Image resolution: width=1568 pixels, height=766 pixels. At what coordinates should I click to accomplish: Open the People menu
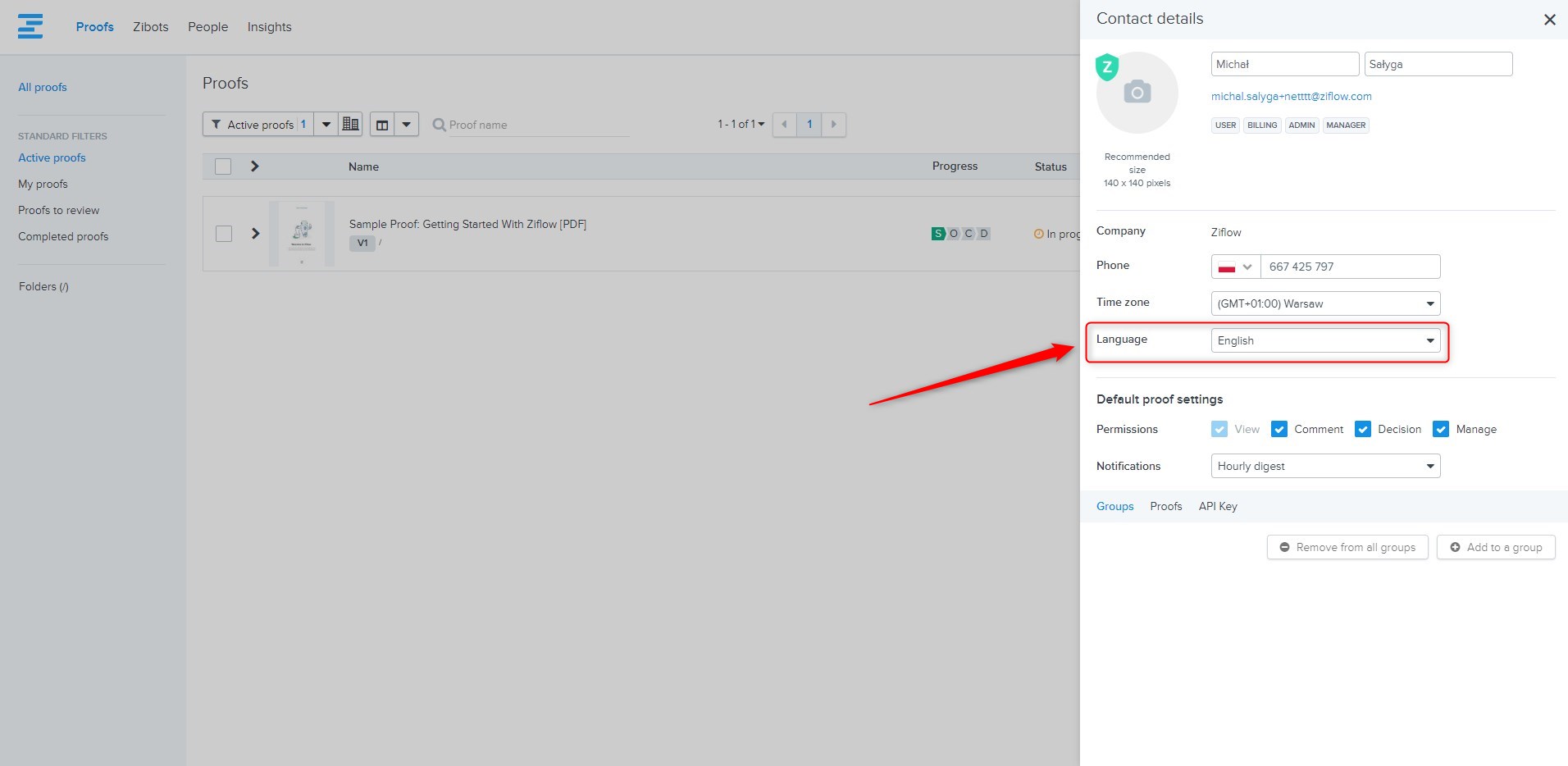point(207,27)
